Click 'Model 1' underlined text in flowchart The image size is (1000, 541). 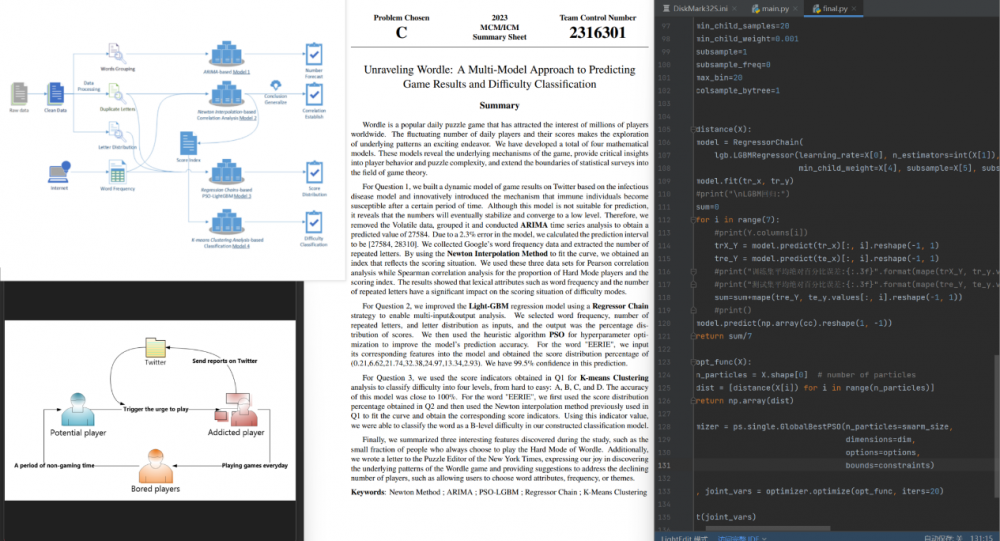(241, 72)
